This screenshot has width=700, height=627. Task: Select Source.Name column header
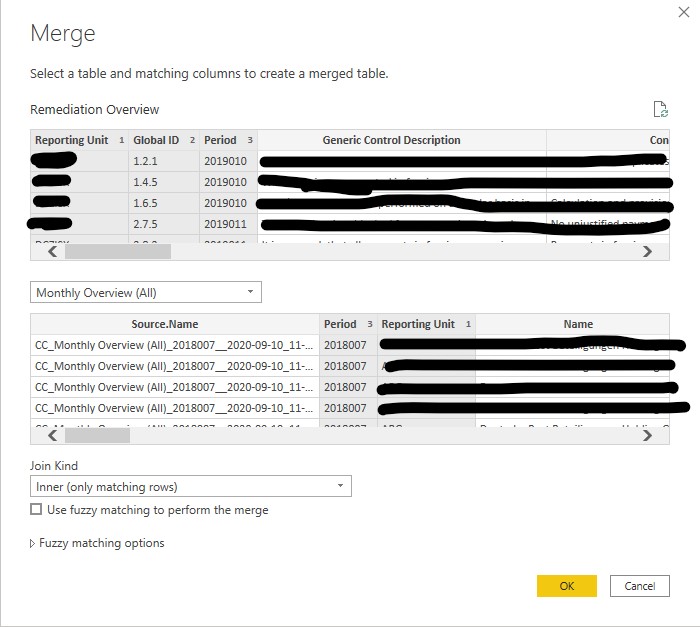(x=175, y=324)
